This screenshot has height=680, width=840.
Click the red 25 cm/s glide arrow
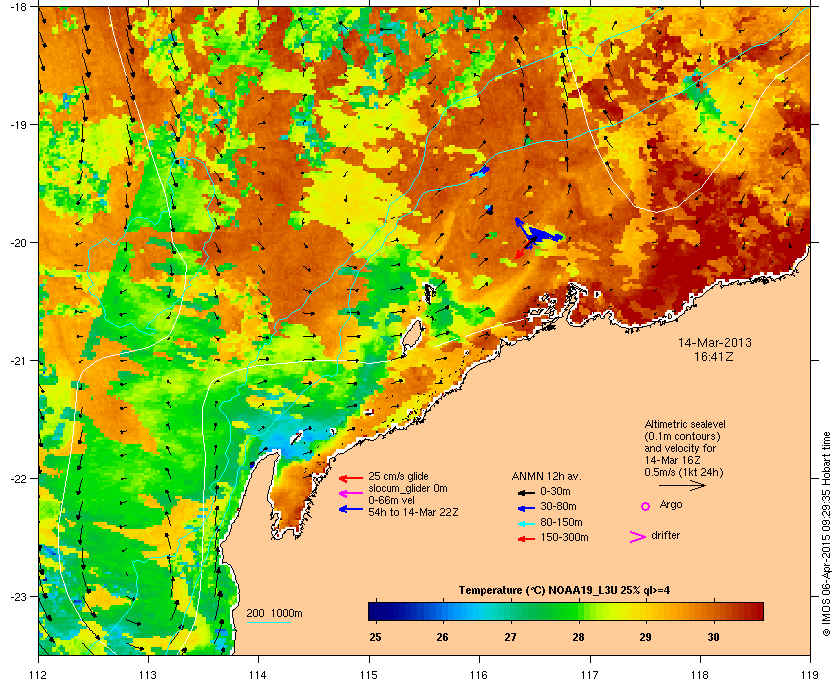coord(351,477)
